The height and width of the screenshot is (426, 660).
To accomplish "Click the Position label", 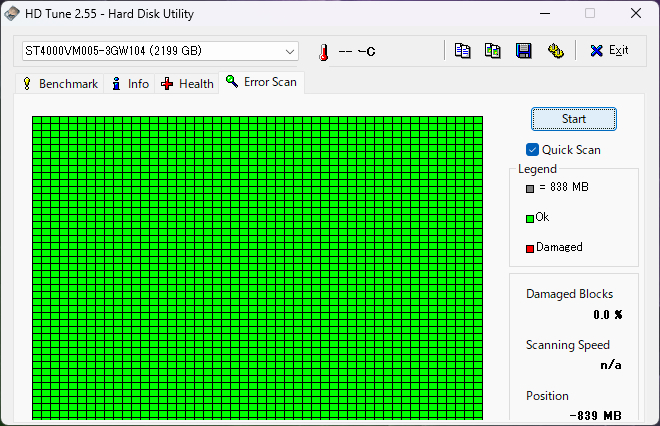I will pyautogui.click(x=547, y=396).
